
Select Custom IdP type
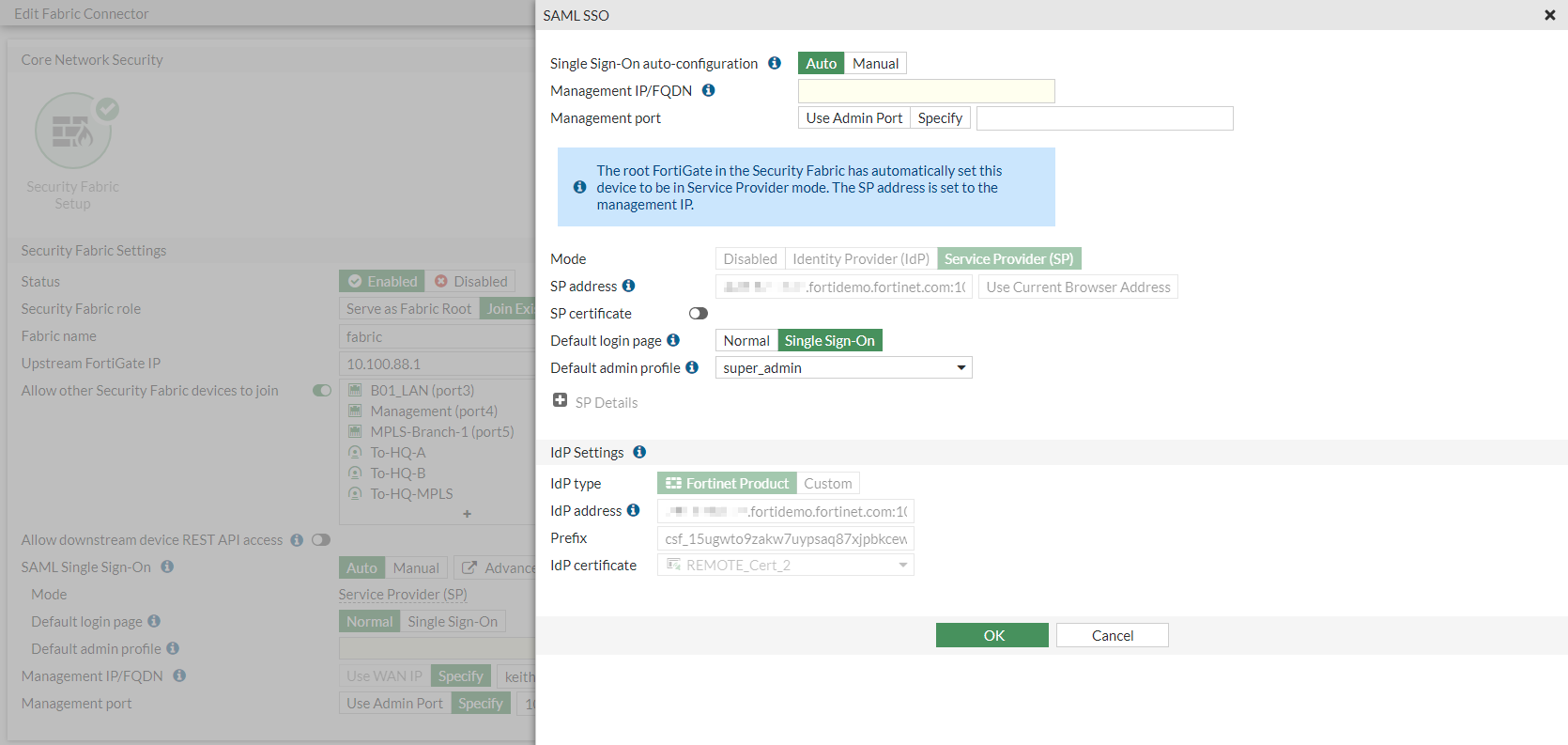click(828, 483)
